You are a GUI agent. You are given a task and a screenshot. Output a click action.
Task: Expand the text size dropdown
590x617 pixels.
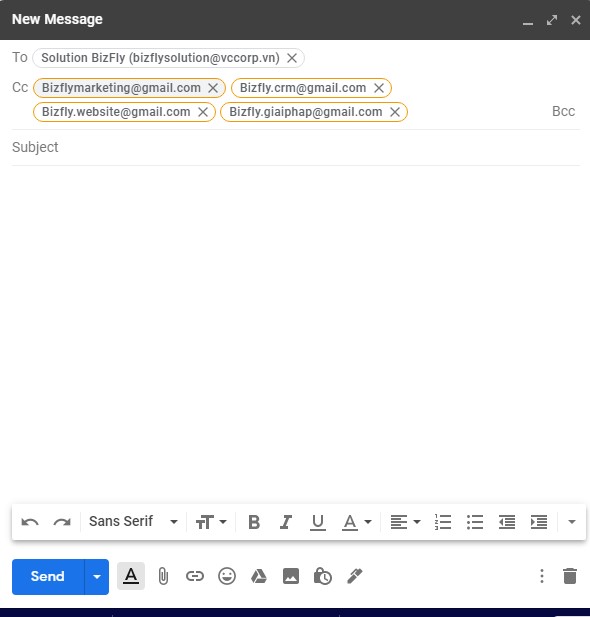(211, 522)
